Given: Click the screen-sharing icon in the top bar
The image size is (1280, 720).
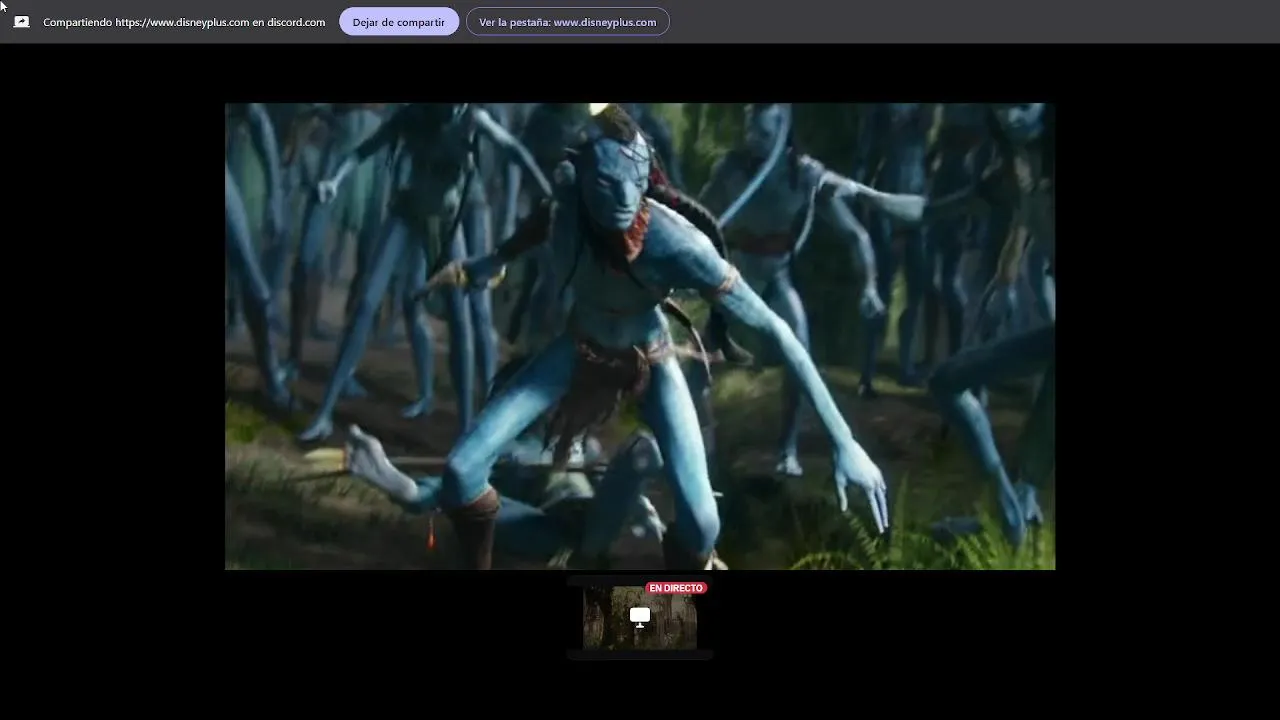Looking at the screenshot, I should pos(21,22).
